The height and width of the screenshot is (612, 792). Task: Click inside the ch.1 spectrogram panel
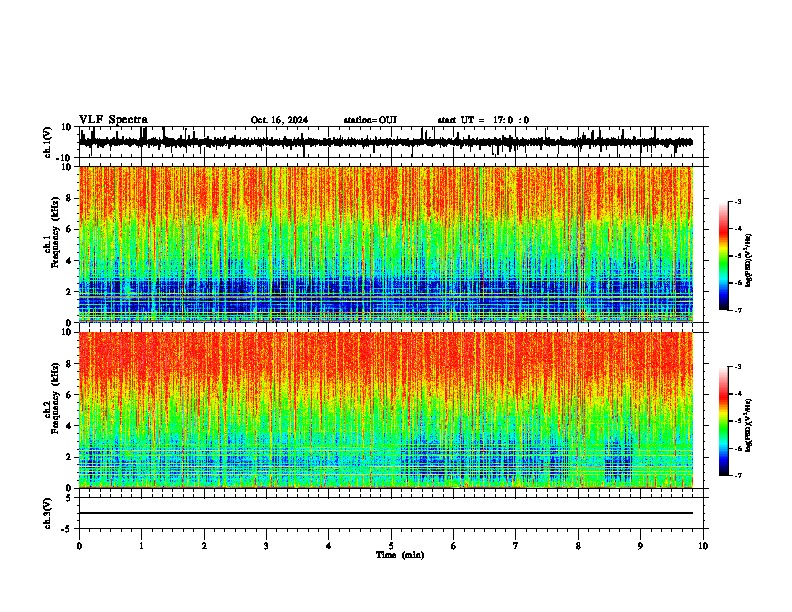(386, 244)
